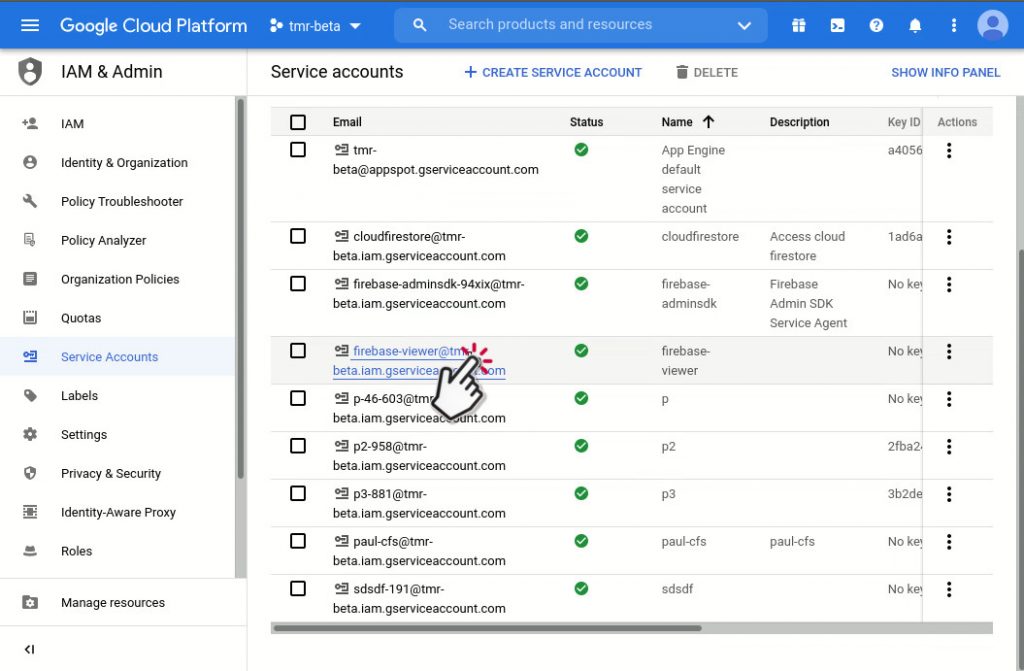Click the Policy Analyzer document icon
Viewport: 1024px width, 671px height.
coord(30,240)
